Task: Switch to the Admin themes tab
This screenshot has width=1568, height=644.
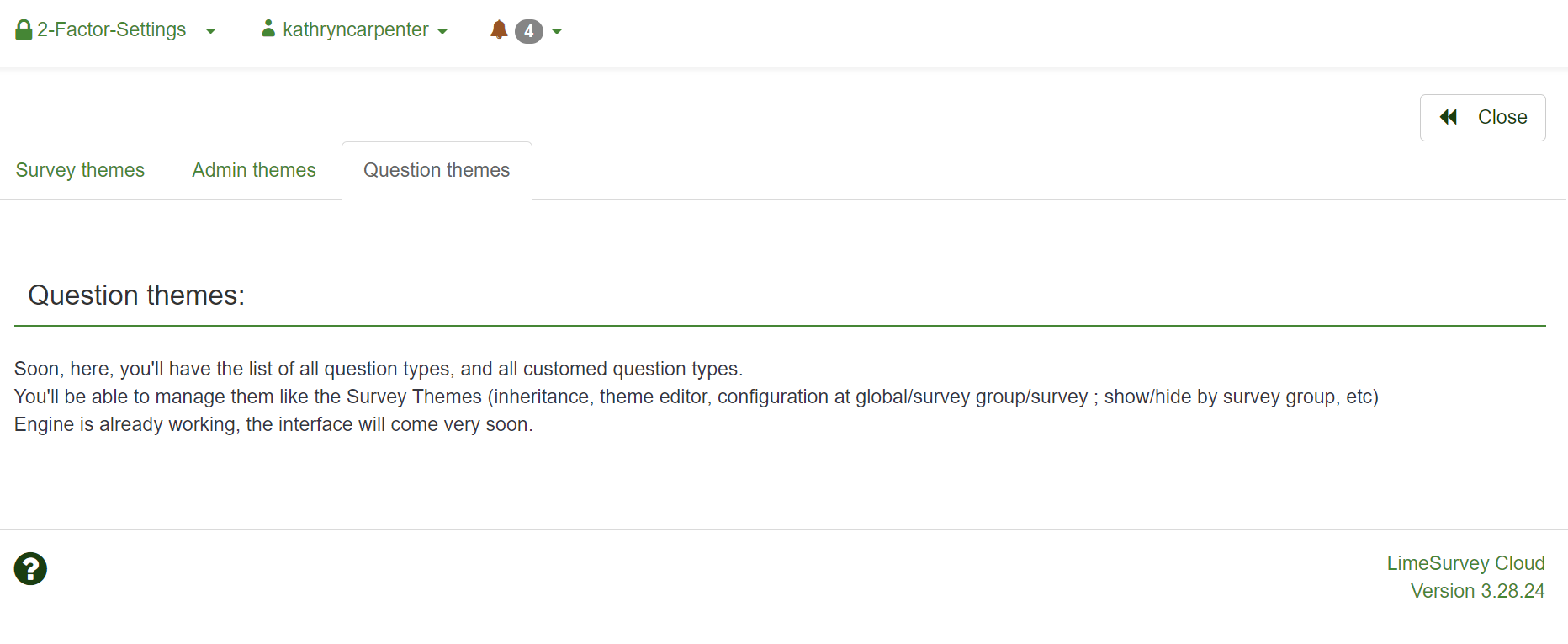Action: [254, 170]
